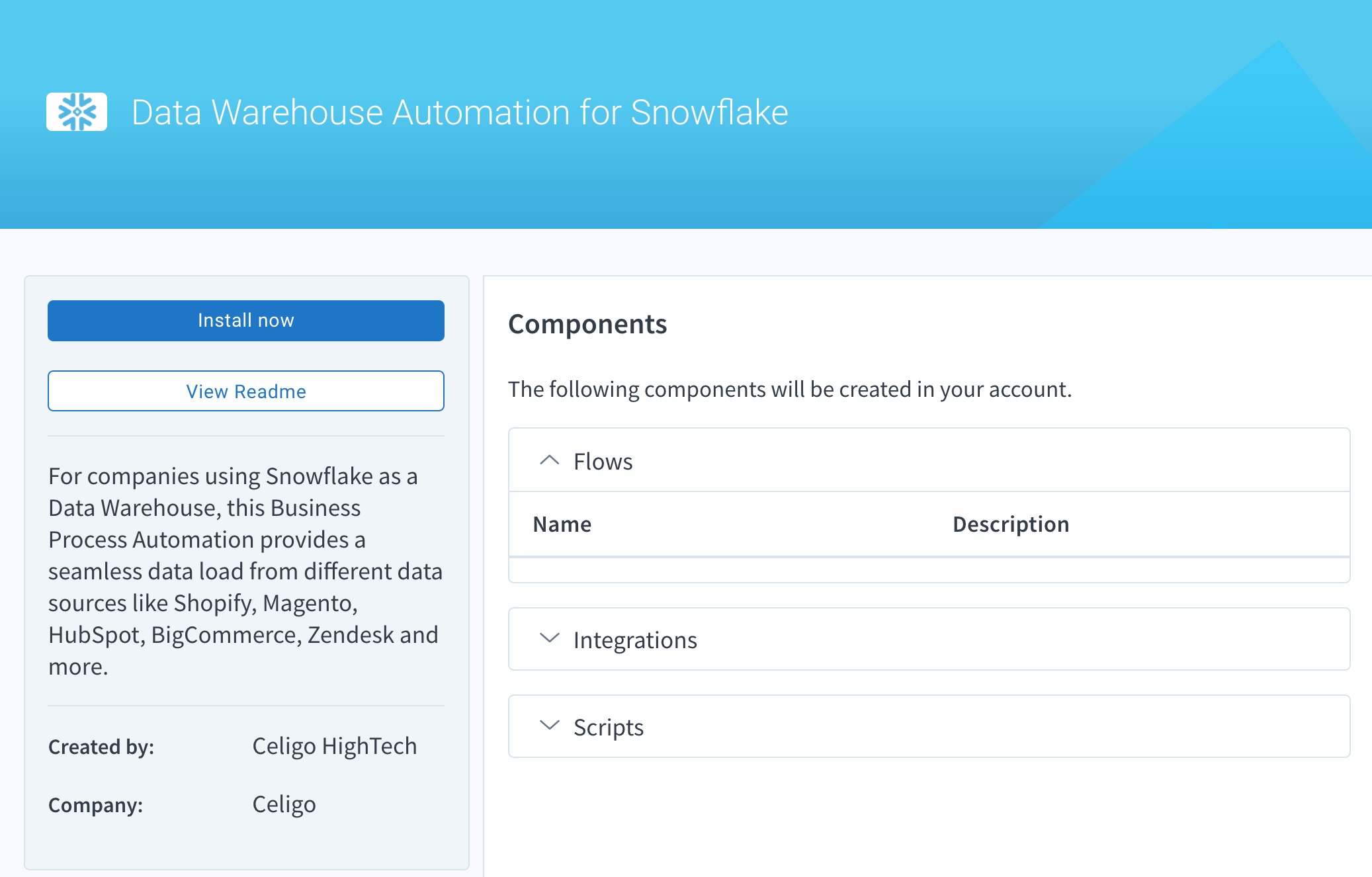Click the Celigo HighTech creator name
Image resolution: width=1372 pixels, height=877 pixels.
[x=335, y=746]
